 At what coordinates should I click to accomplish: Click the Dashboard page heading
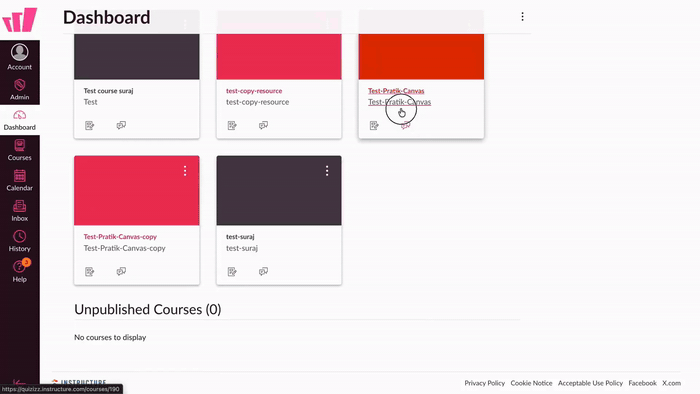[x=107, y=17]
